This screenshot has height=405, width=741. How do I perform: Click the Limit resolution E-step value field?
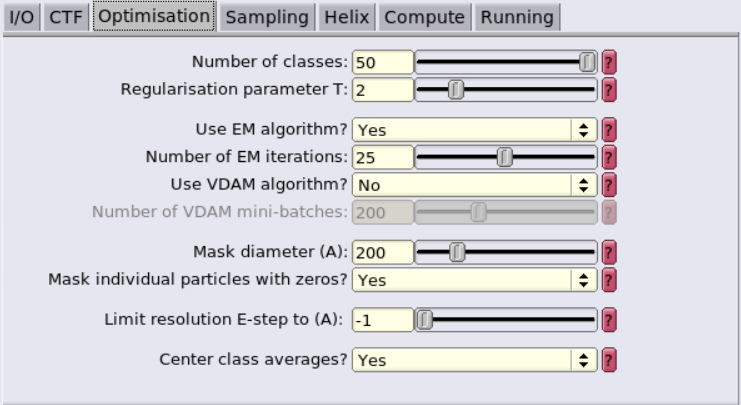click(383, 320)
